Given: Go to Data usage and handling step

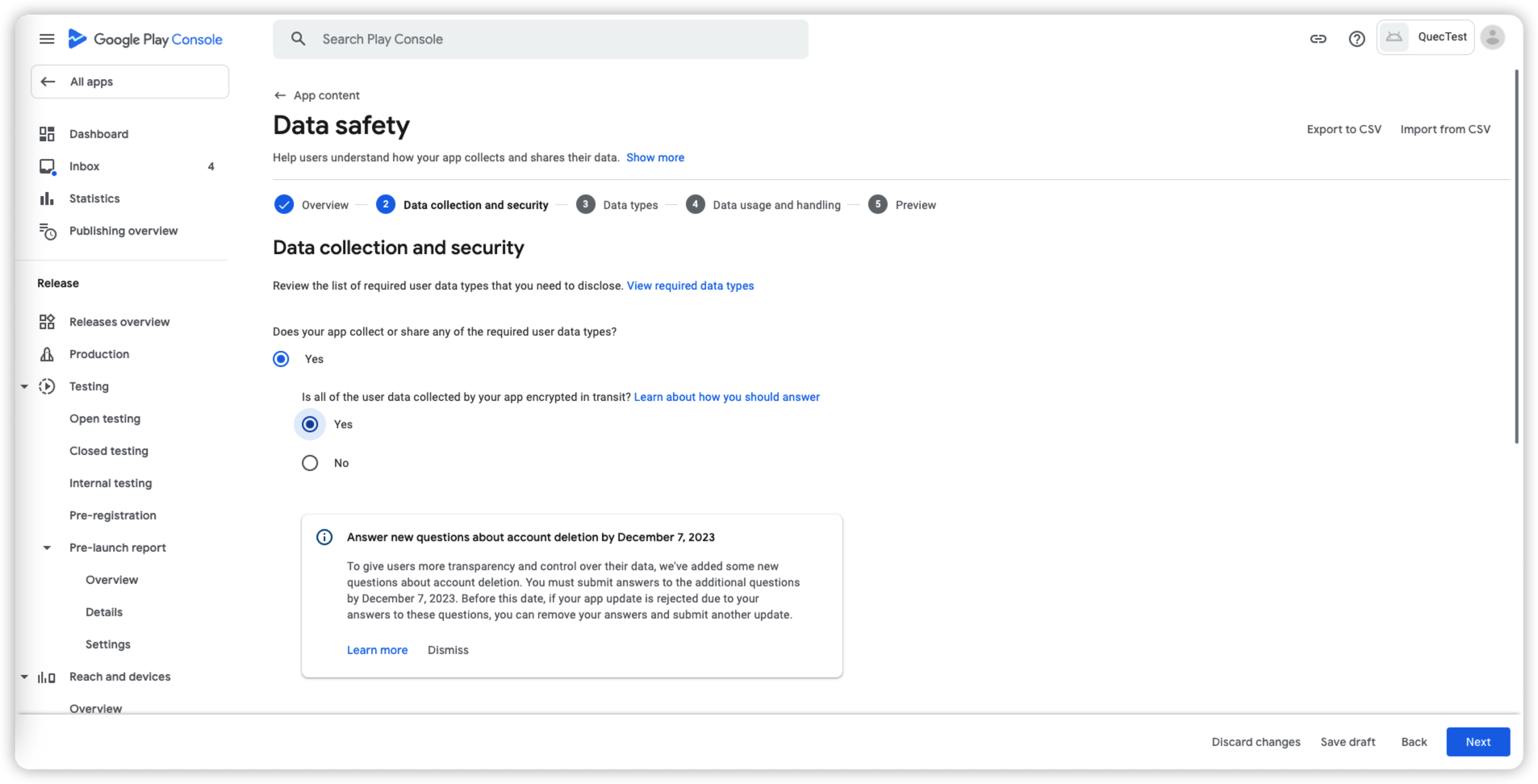Looking at the screenshot, I should (x=776, y=205).
